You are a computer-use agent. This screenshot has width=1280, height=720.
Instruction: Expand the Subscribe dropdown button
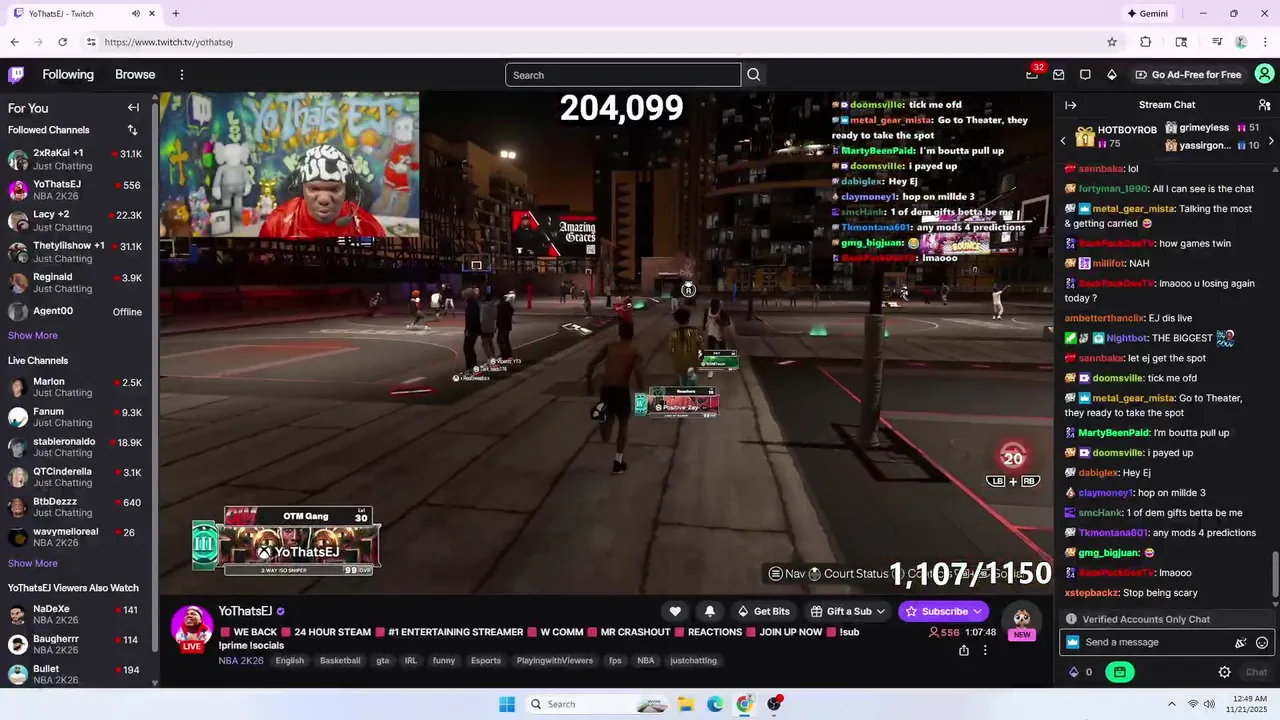coord(944,611)
